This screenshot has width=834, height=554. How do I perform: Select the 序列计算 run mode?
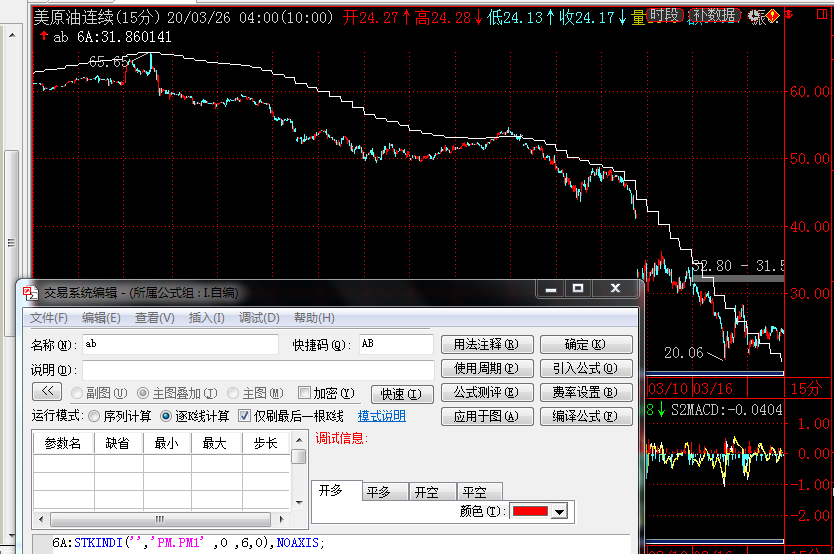(95, 416)
